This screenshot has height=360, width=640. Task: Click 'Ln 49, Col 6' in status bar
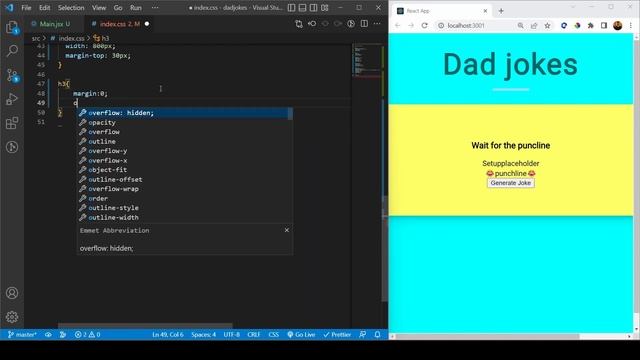coord(168,335)
